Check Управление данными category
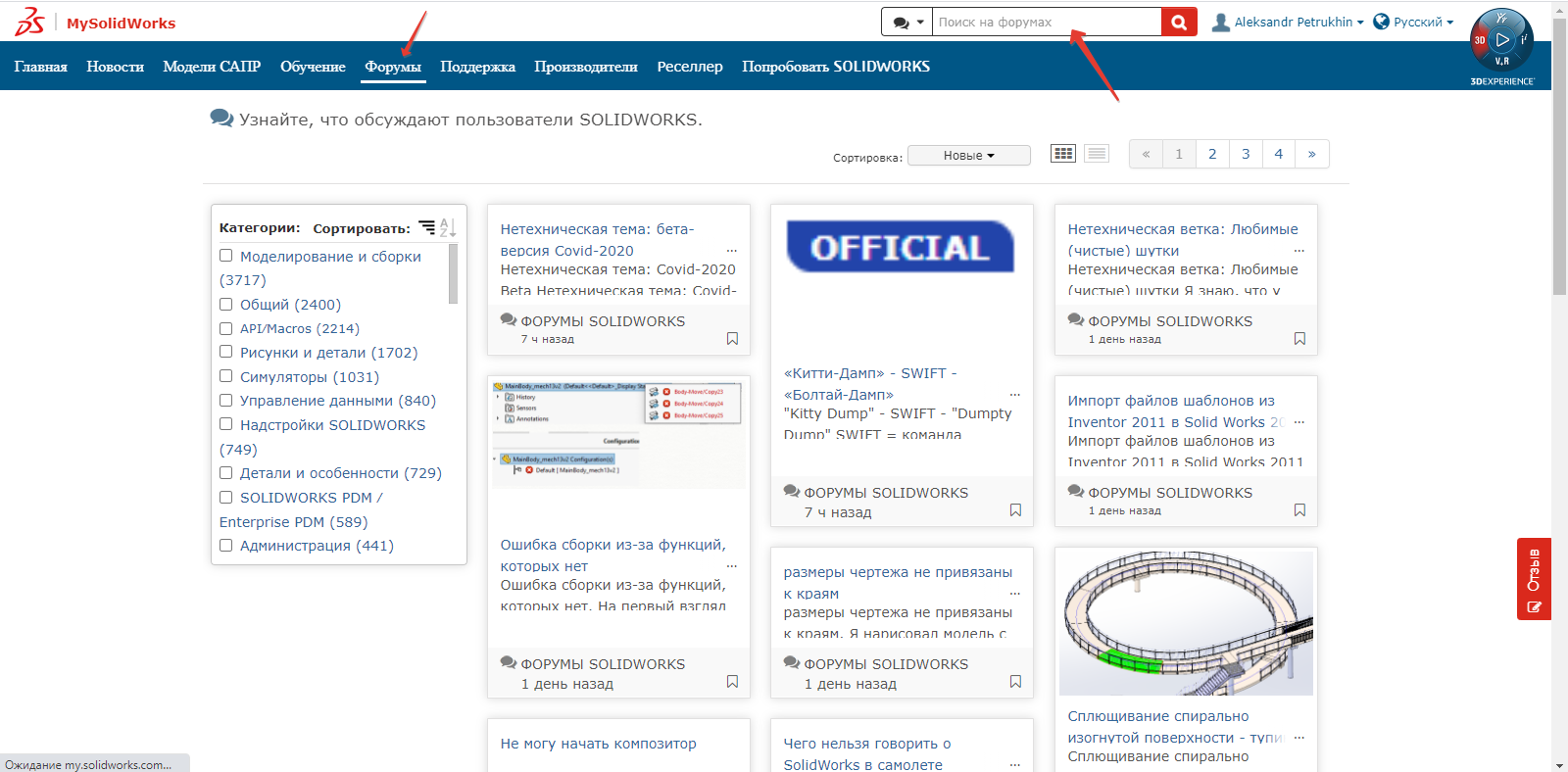1568x772 pixels. pos(226,400)
